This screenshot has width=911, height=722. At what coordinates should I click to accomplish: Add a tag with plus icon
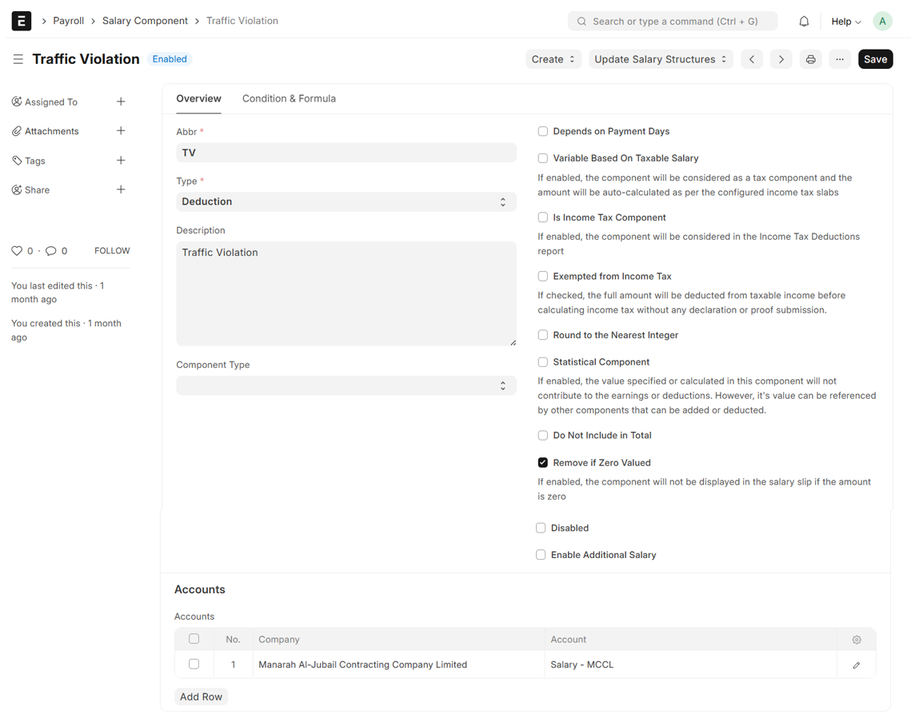(x=121, y=160)
